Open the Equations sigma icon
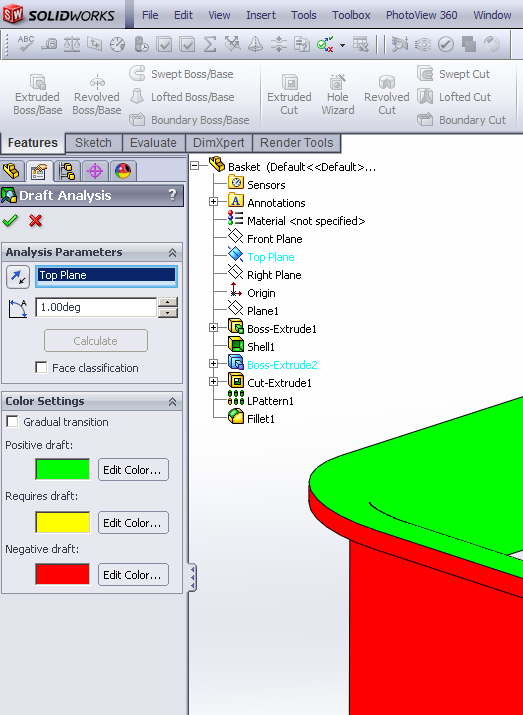This screenshot has height=715, width=523. 209,44
